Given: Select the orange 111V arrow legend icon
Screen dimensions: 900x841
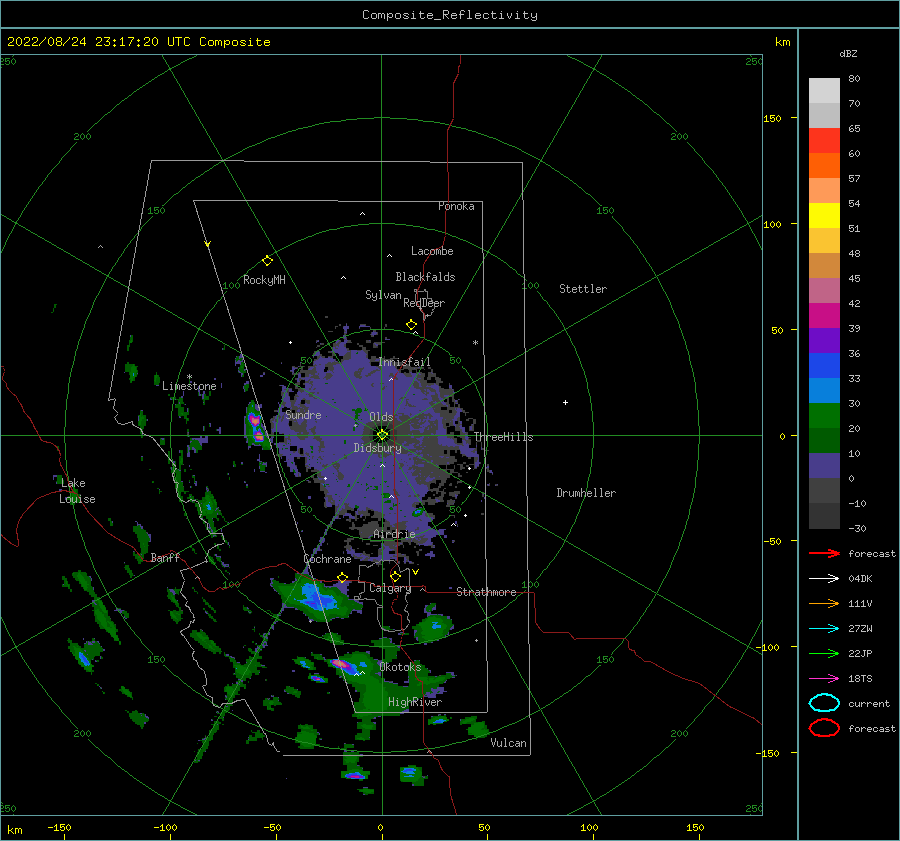Looking at the screenshot, I should [x=824, y=603].
